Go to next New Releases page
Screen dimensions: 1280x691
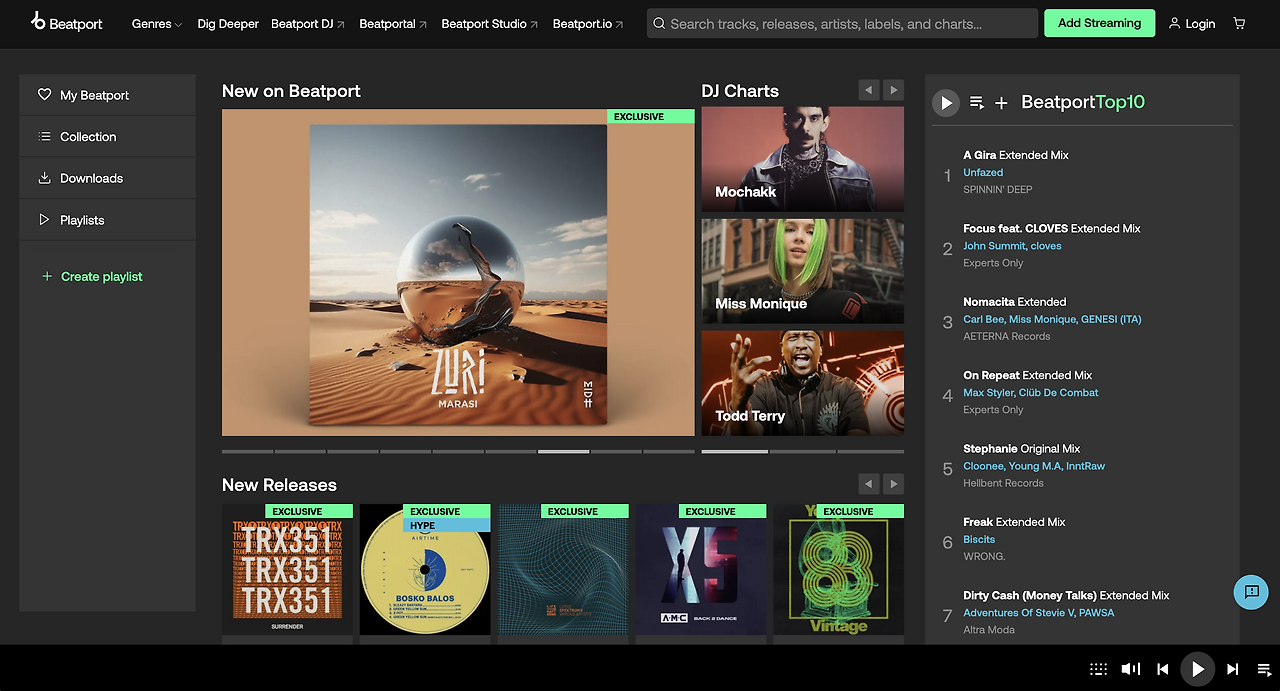893,484
